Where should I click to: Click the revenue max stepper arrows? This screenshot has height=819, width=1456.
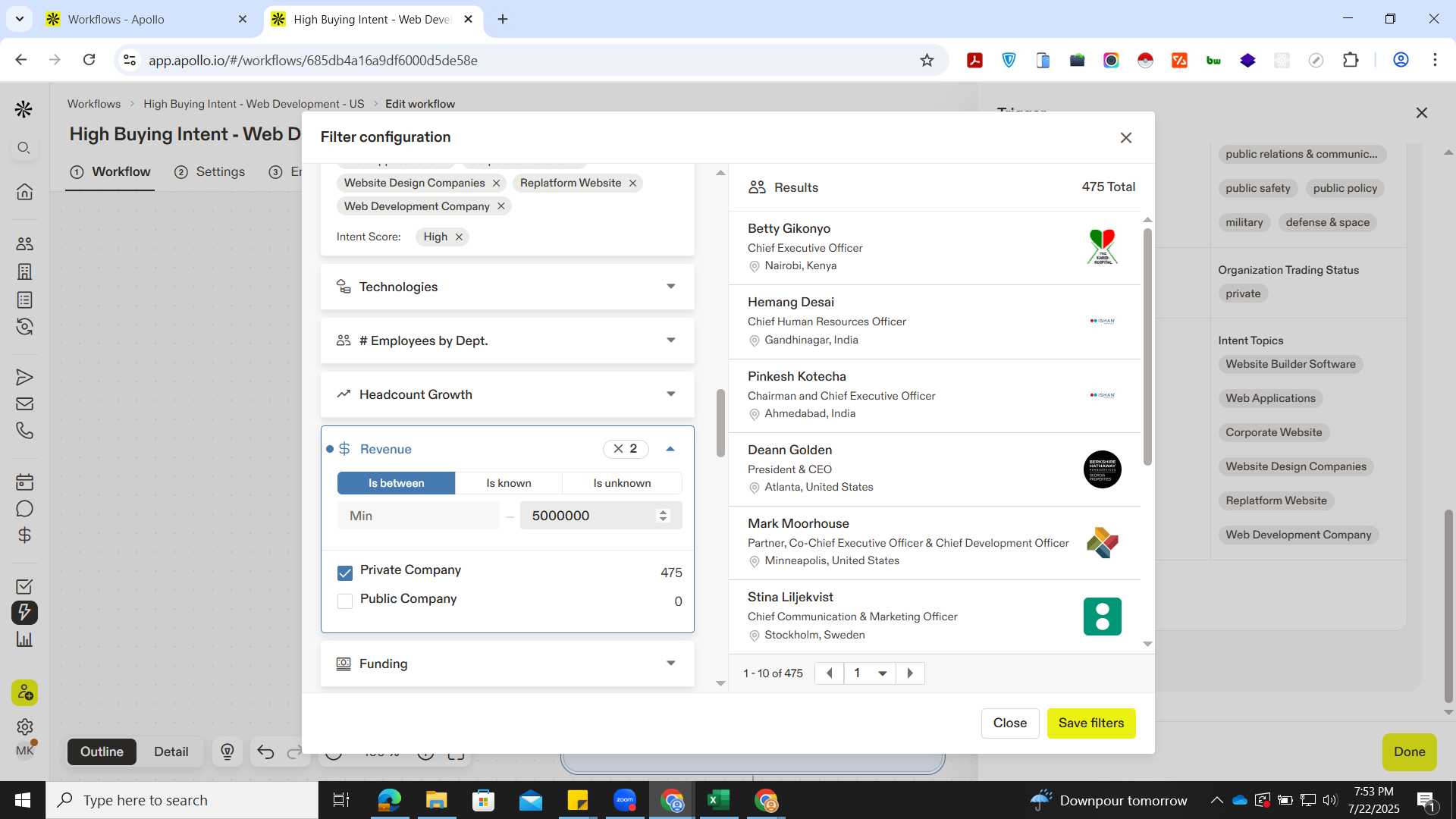pos(663,516)
